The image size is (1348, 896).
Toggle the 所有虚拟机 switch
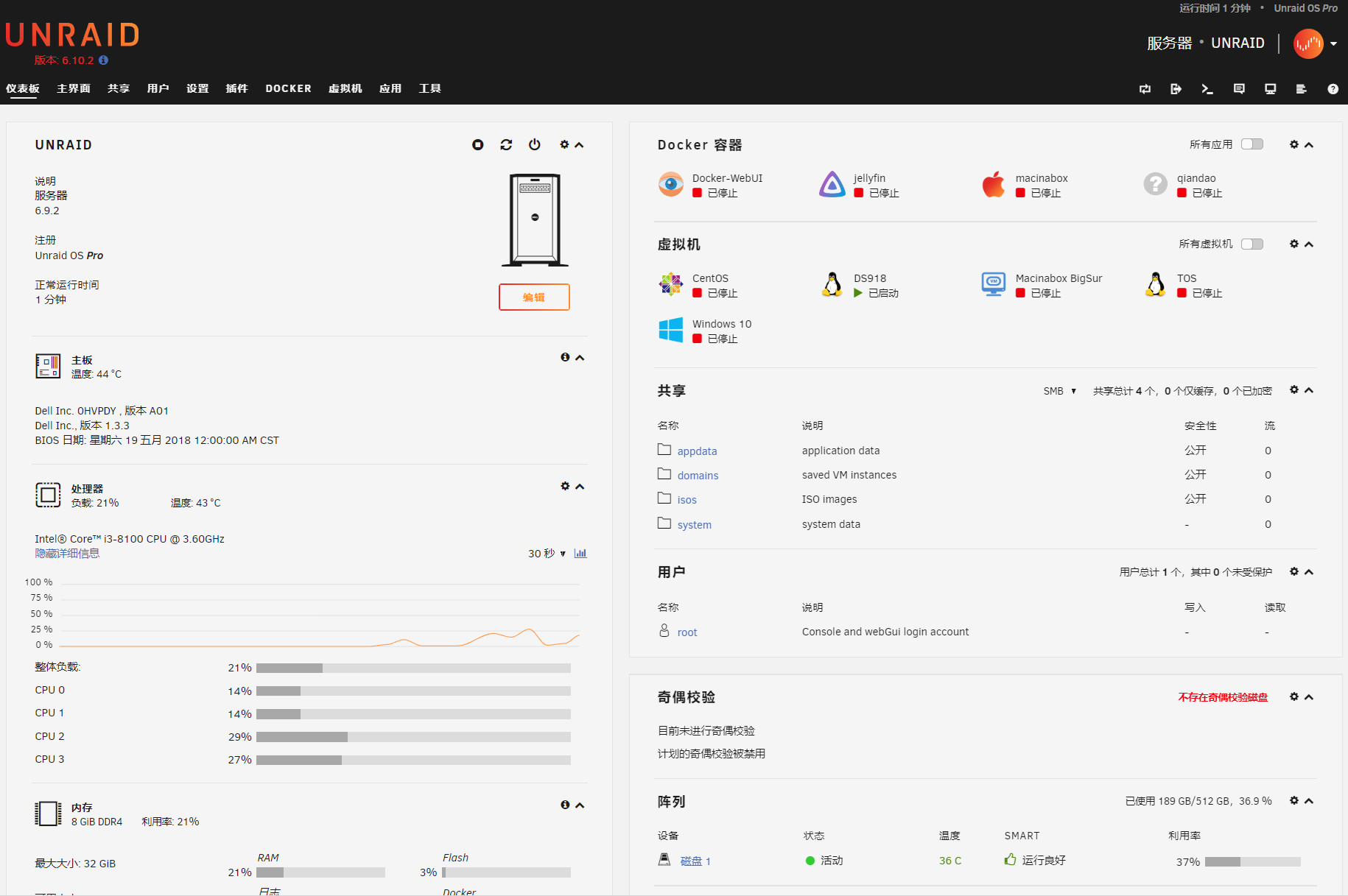pos(1252,244)
